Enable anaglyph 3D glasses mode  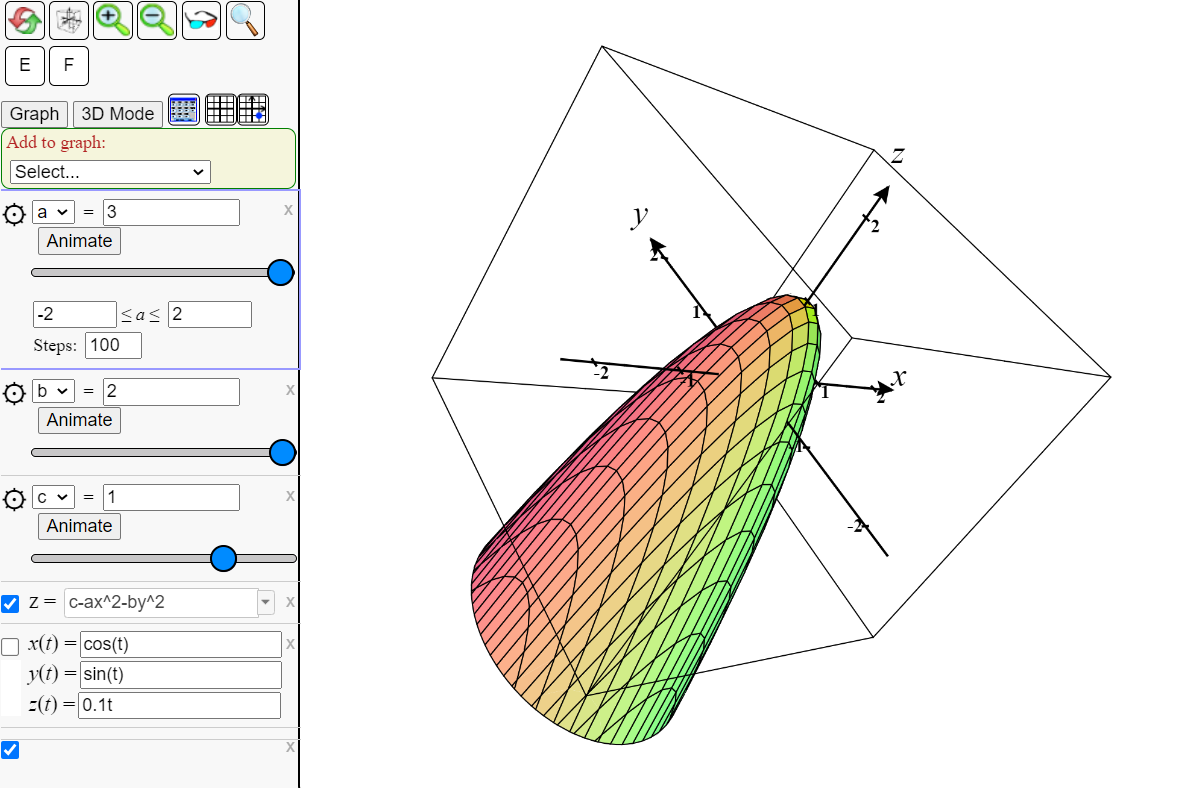click(200, 20)
